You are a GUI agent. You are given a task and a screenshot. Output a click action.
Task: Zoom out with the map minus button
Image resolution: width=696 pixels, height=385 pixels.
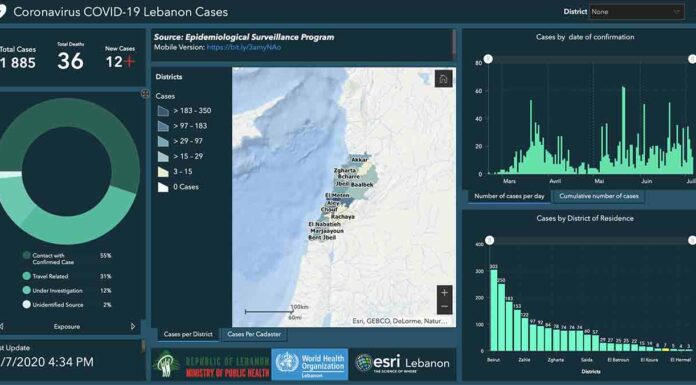(x=444, y=307)
